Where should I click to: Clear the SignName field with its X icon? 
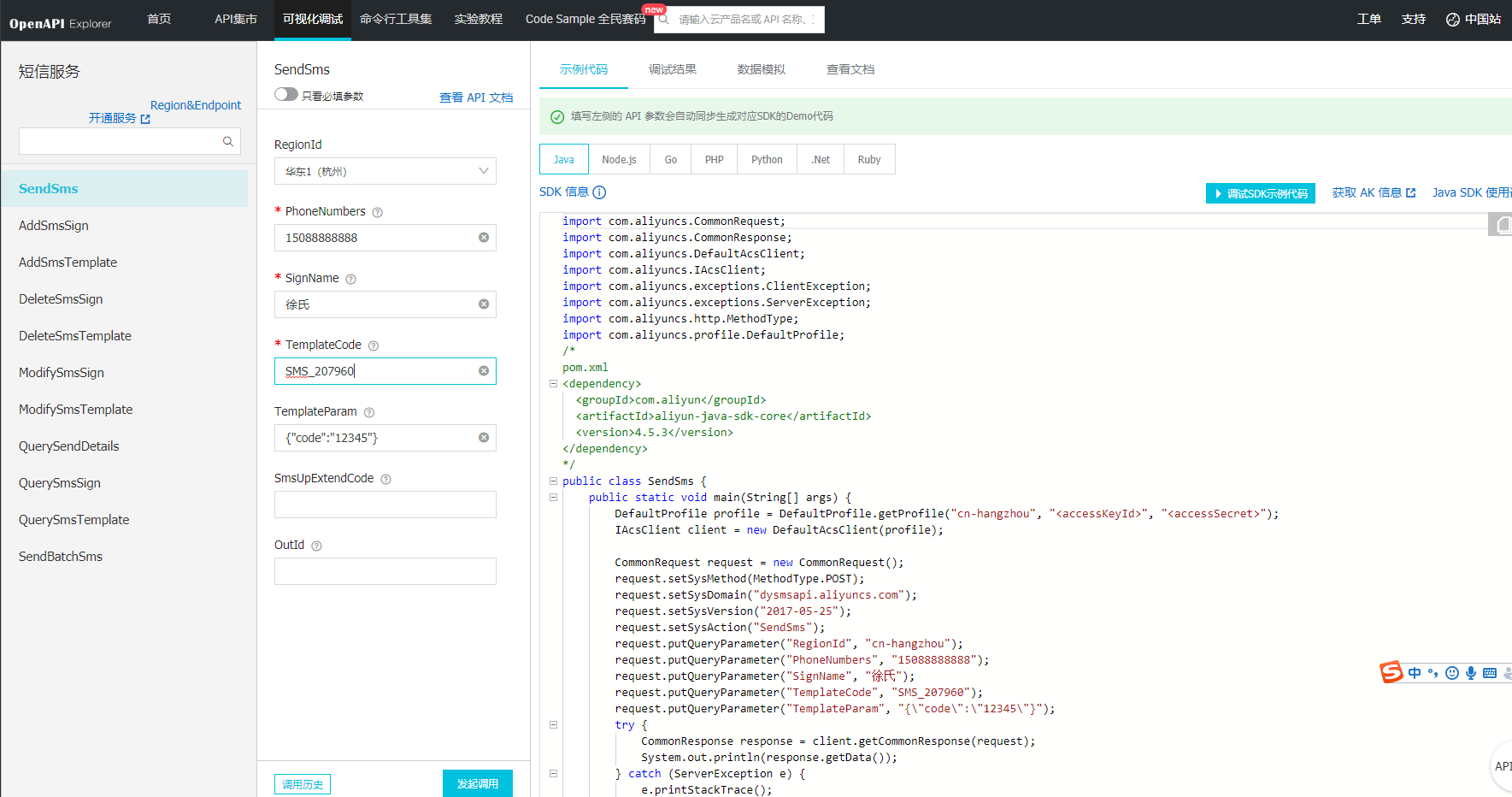484,304
